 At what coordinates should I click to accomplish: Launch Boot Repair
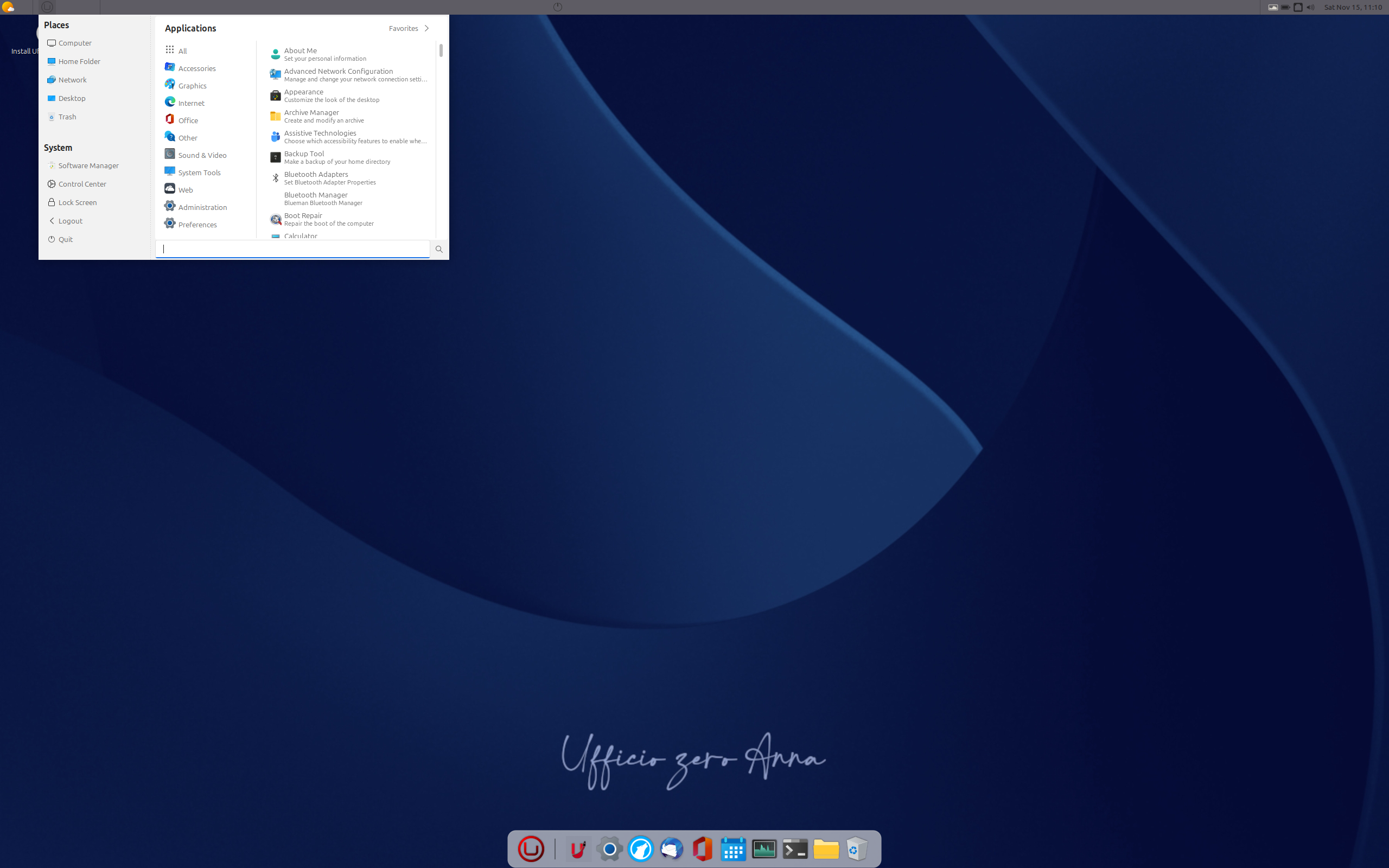tap(349, 219)
